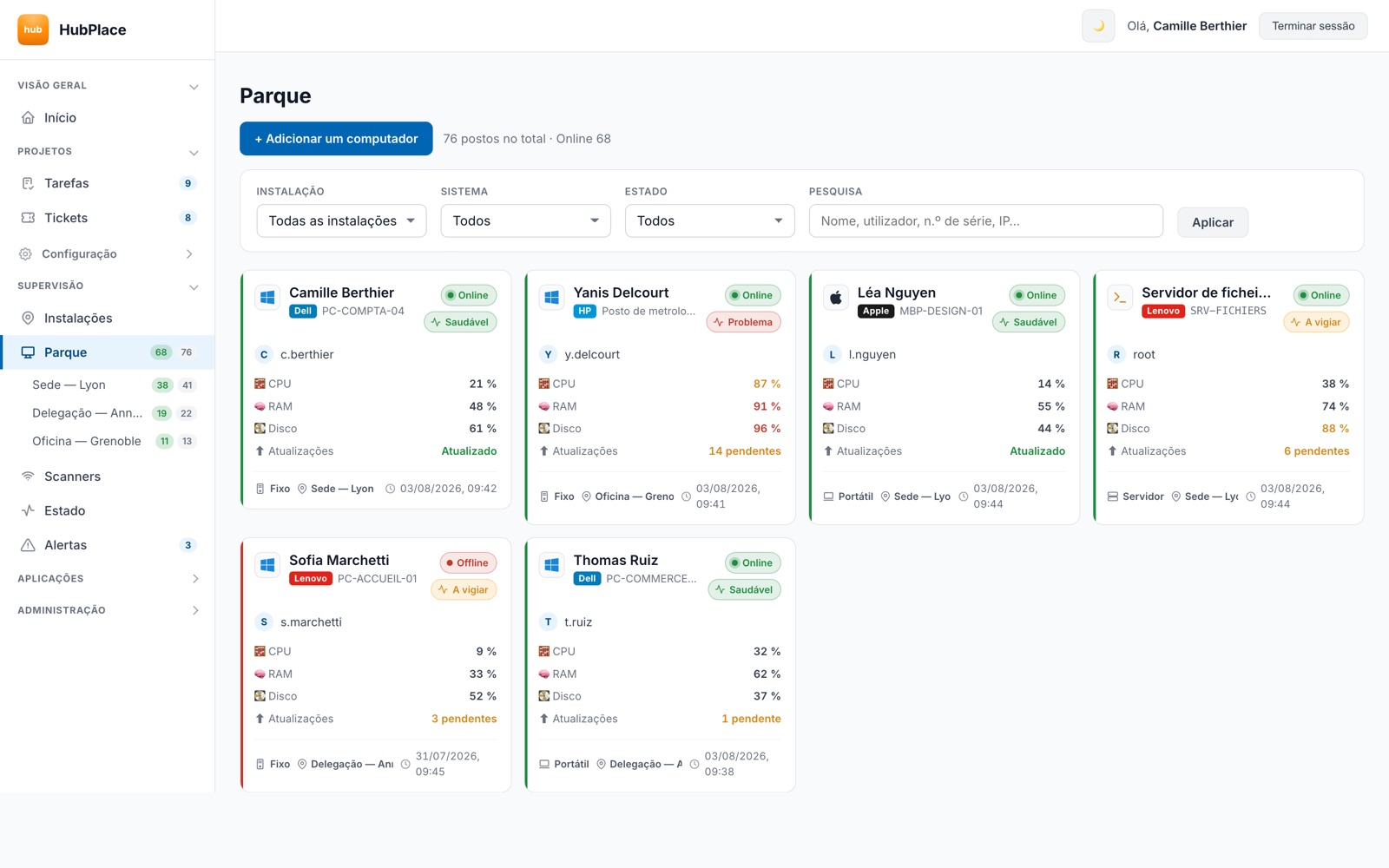Click the y.delcourt avatar circle
The width and height of the screenshot is (1389, 868).
(x=548, y=354)
